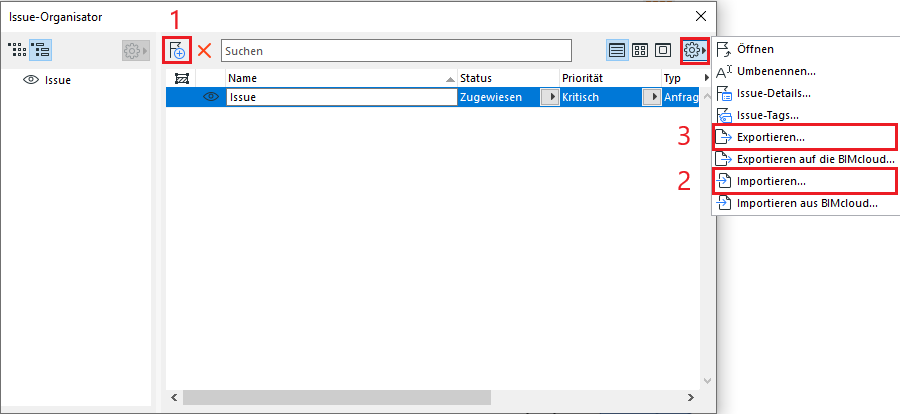This screenshot has width=900, height=414.
Task: Select the tree view icon in left panel
Action: [41, 50]
